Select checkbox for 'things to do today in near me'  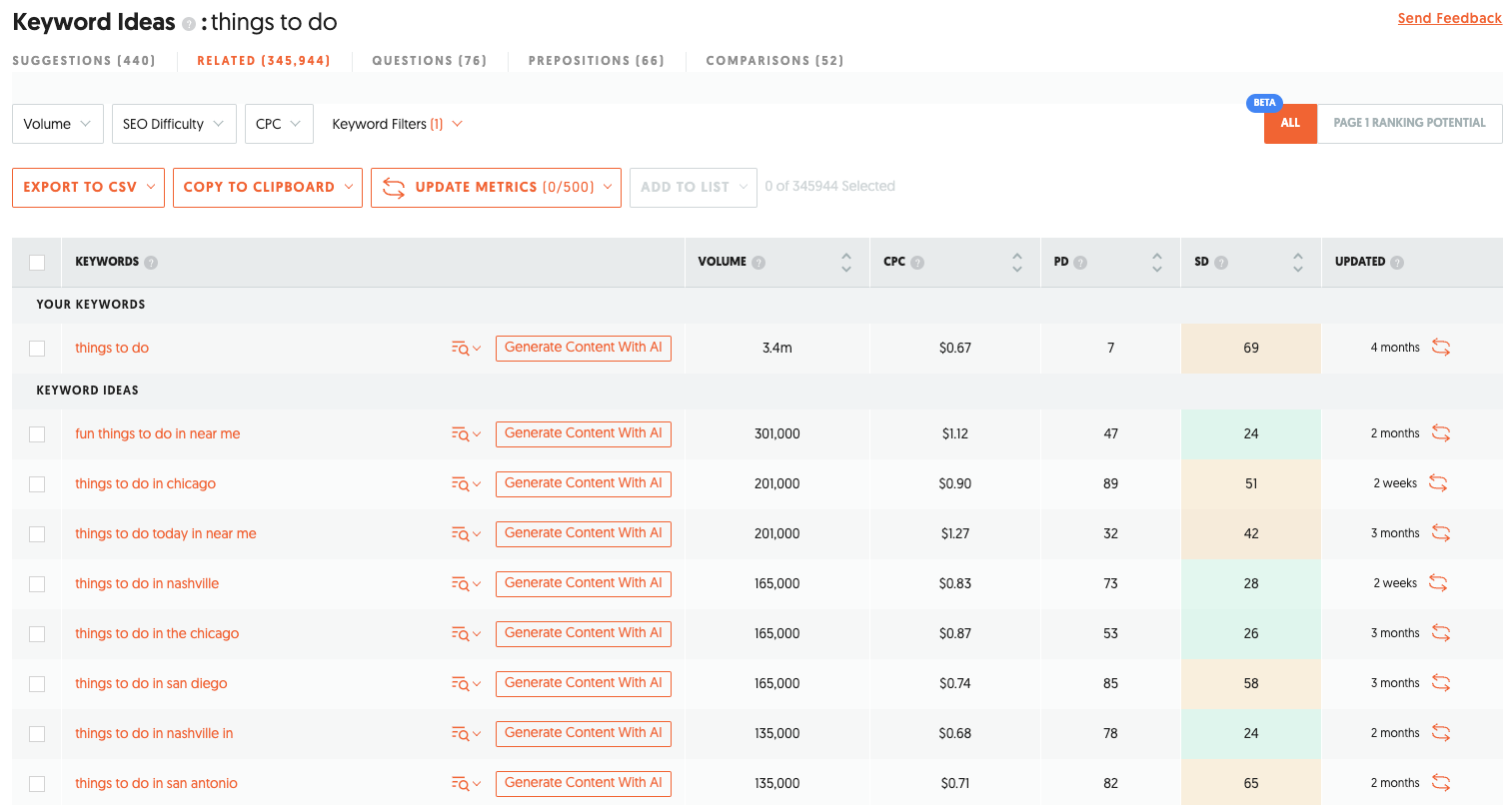37,534
